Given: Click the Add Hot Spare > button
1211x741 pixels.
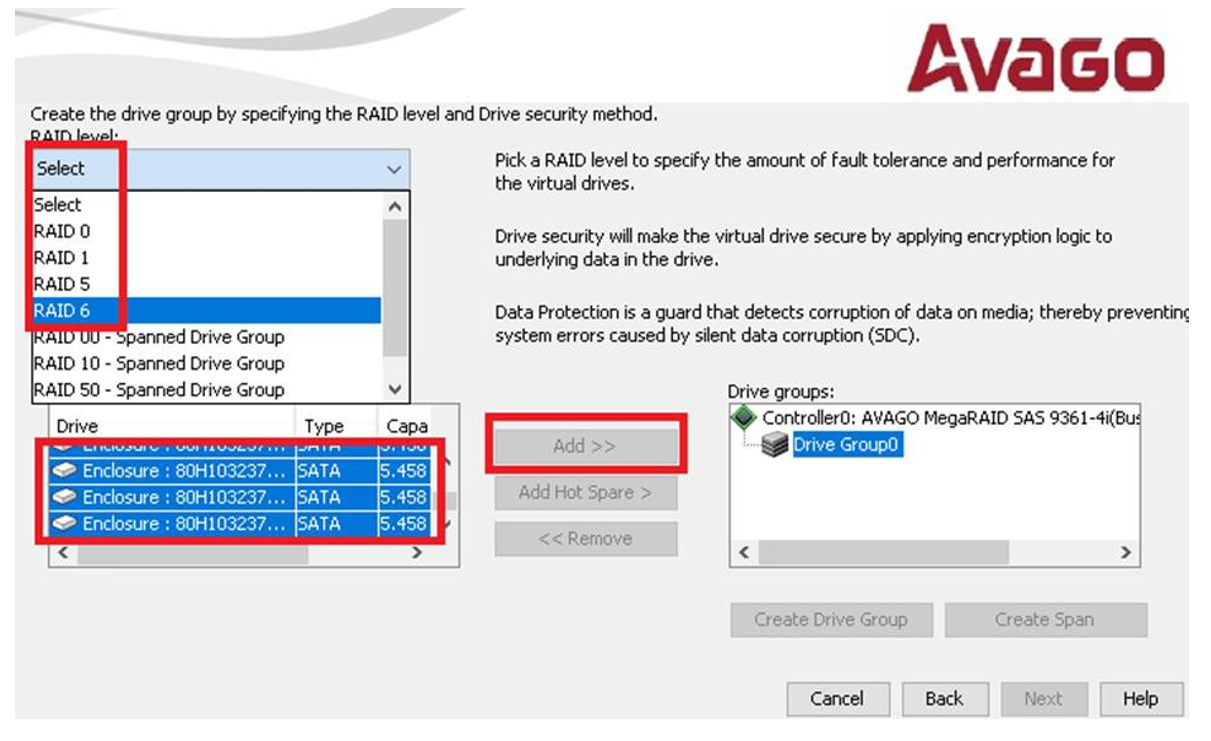Looking at the screenshot, I should pos(586,492).
